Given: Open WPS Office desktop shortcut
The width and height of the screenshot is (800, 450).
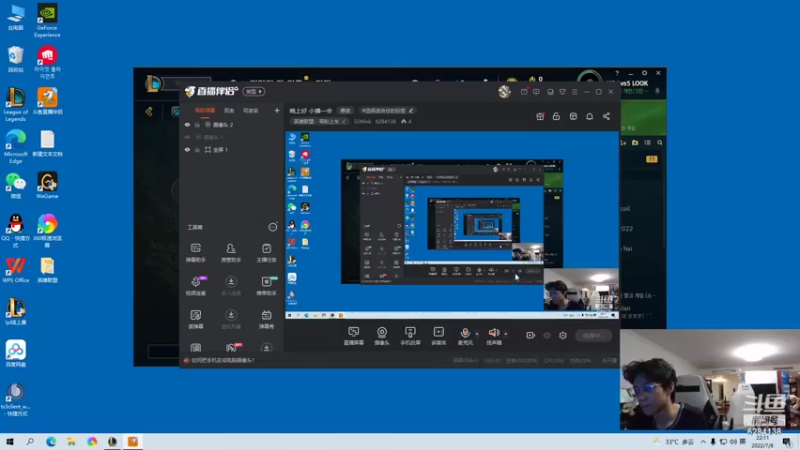Looking at the screenshot, I should [15, 269].
